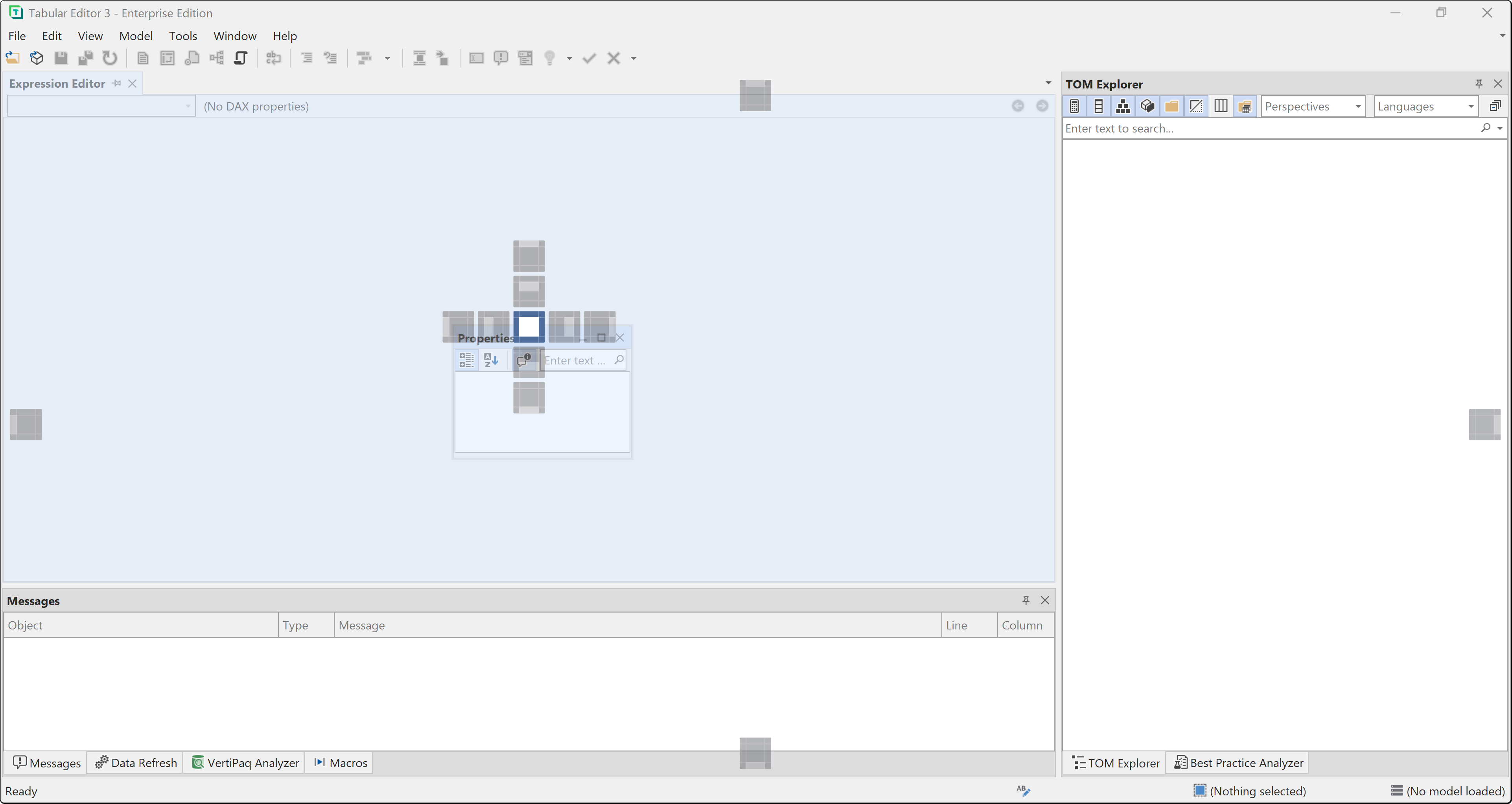Viewport: 1512px width, 804px height.
Task: Open the Tools menu
Action: (183, 36)
